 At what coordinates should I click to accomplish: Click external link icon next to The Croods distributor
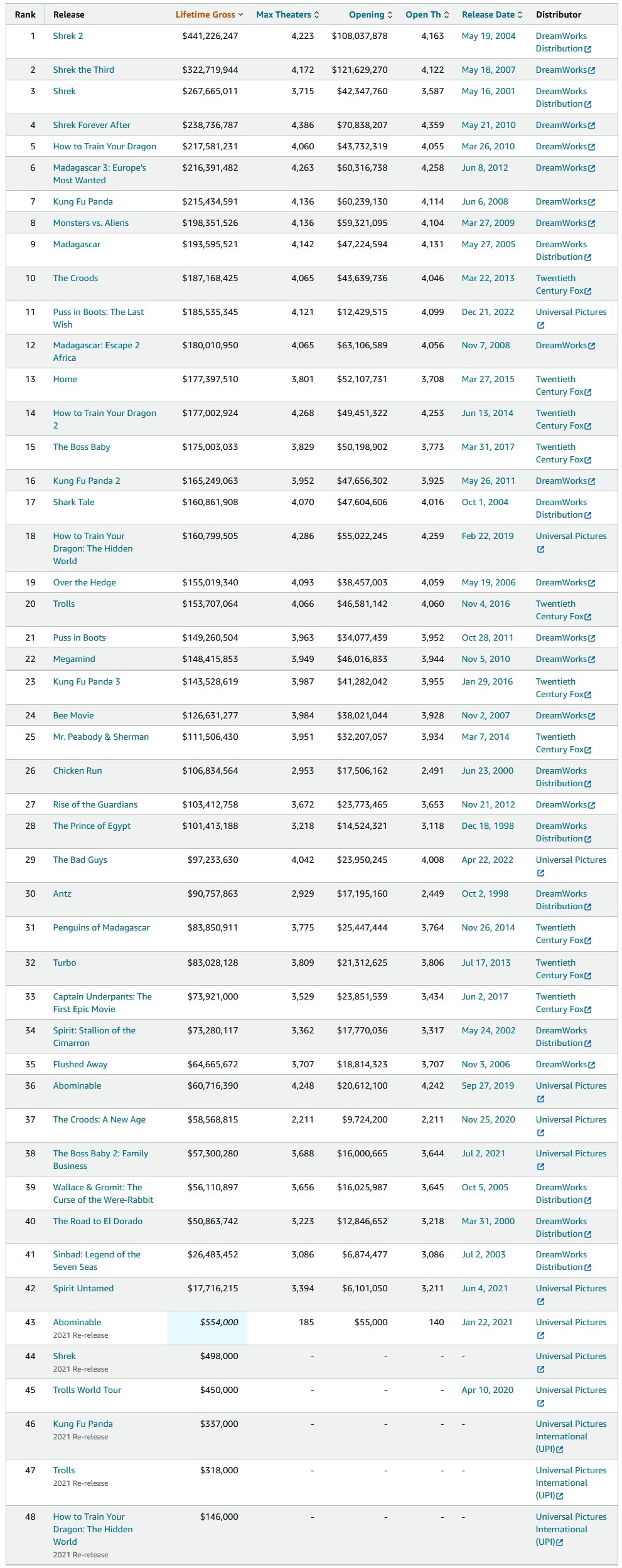[x=588, y=291]
